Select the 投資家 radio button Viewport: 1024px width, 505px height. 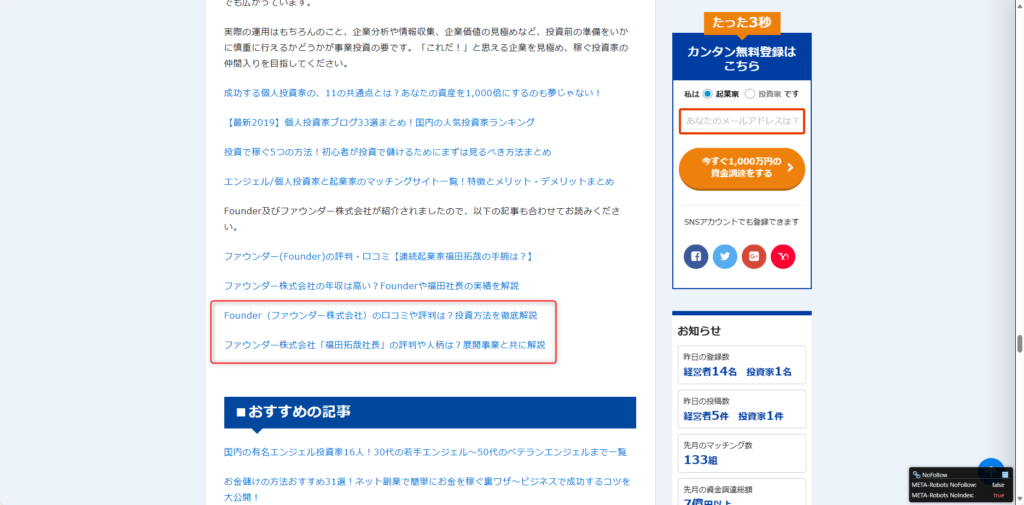(750, 93)
